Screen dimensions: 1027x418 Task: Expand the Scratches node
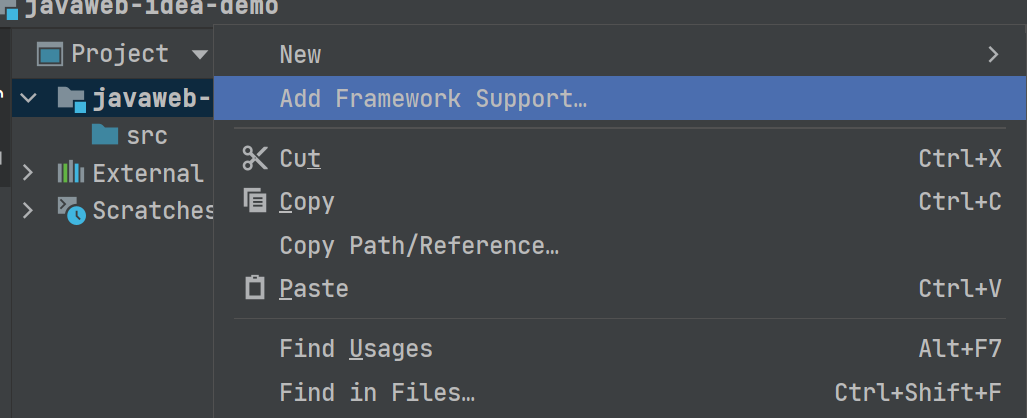pyautogui.click(x=28, y=210)
